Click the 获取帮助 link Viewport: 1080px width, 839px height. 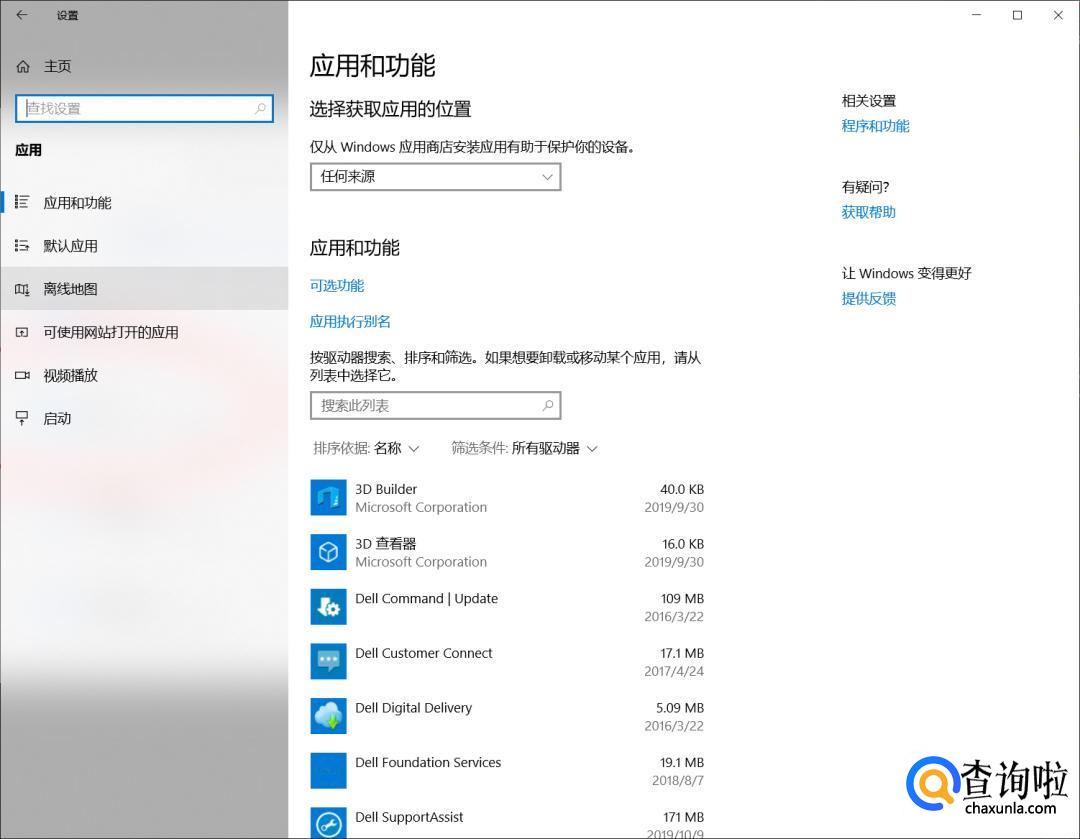[x=869, y=212]
